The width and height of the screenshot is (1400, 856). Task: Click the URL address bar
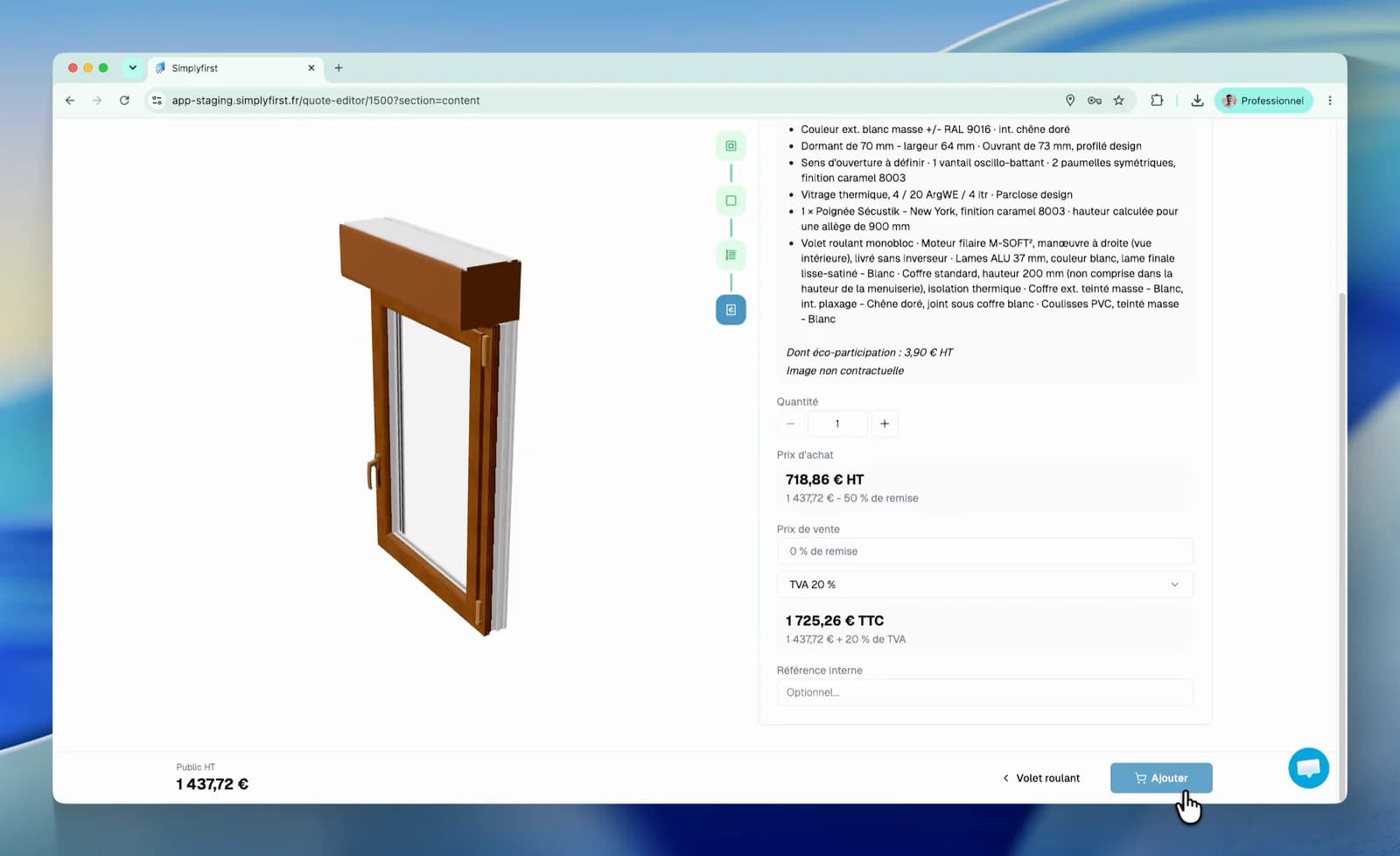[612, 101]
